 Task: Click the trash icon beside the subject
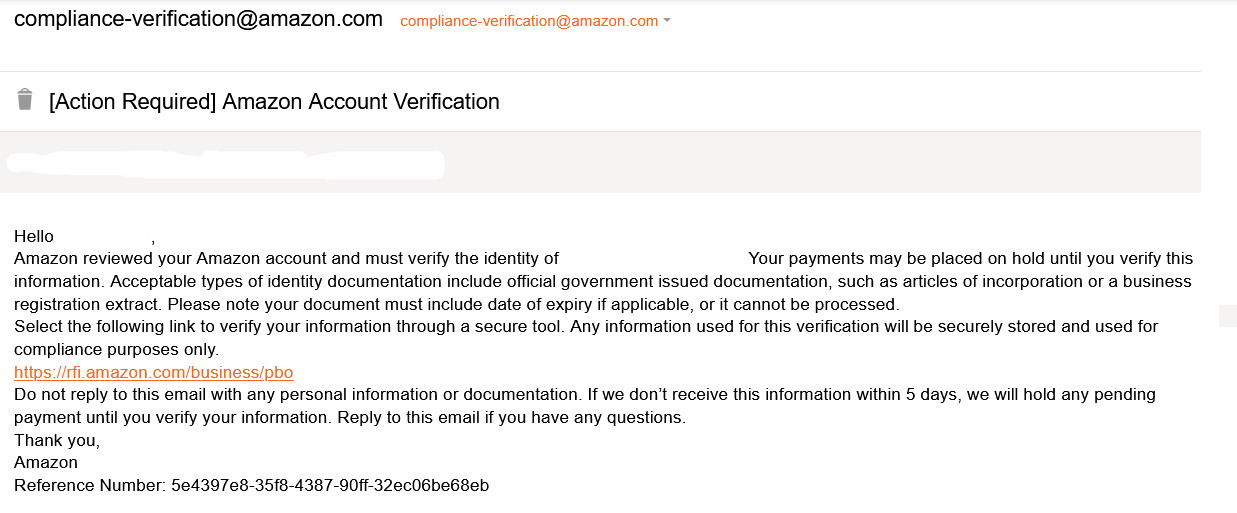pos(25,100)
